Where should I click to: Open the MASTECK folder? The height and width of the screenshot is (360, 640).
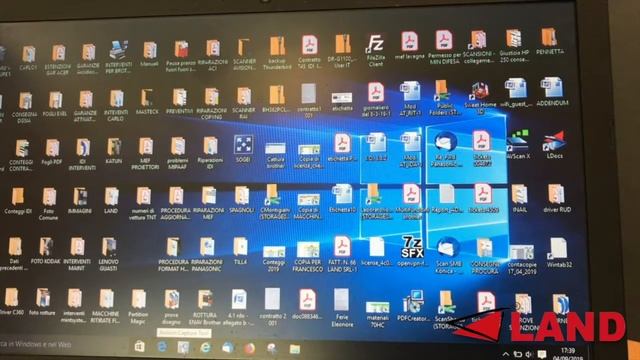pos(147,98)
